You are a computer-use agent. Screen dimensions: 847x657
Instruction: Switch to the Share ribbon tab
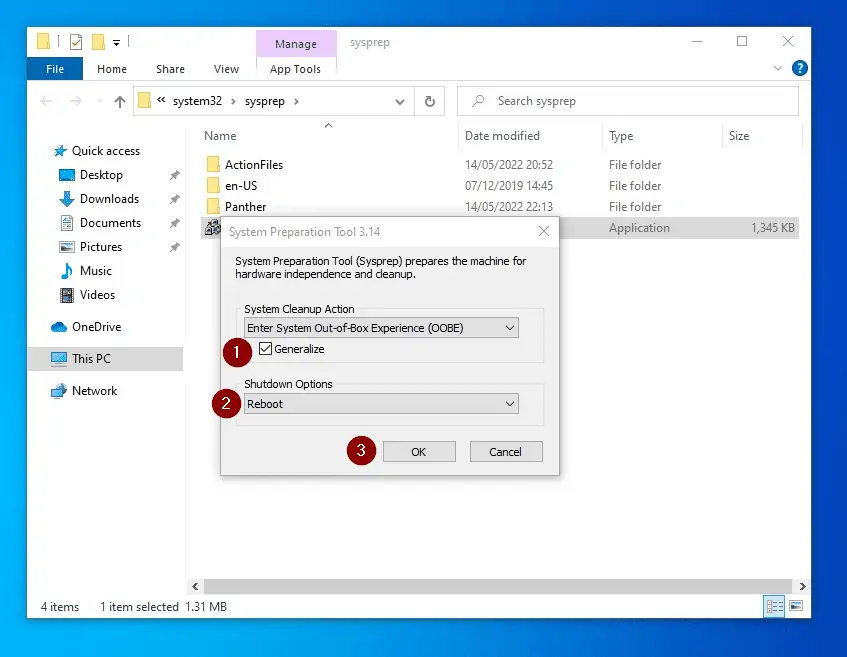pyautogui.click(x=170, y=69)
